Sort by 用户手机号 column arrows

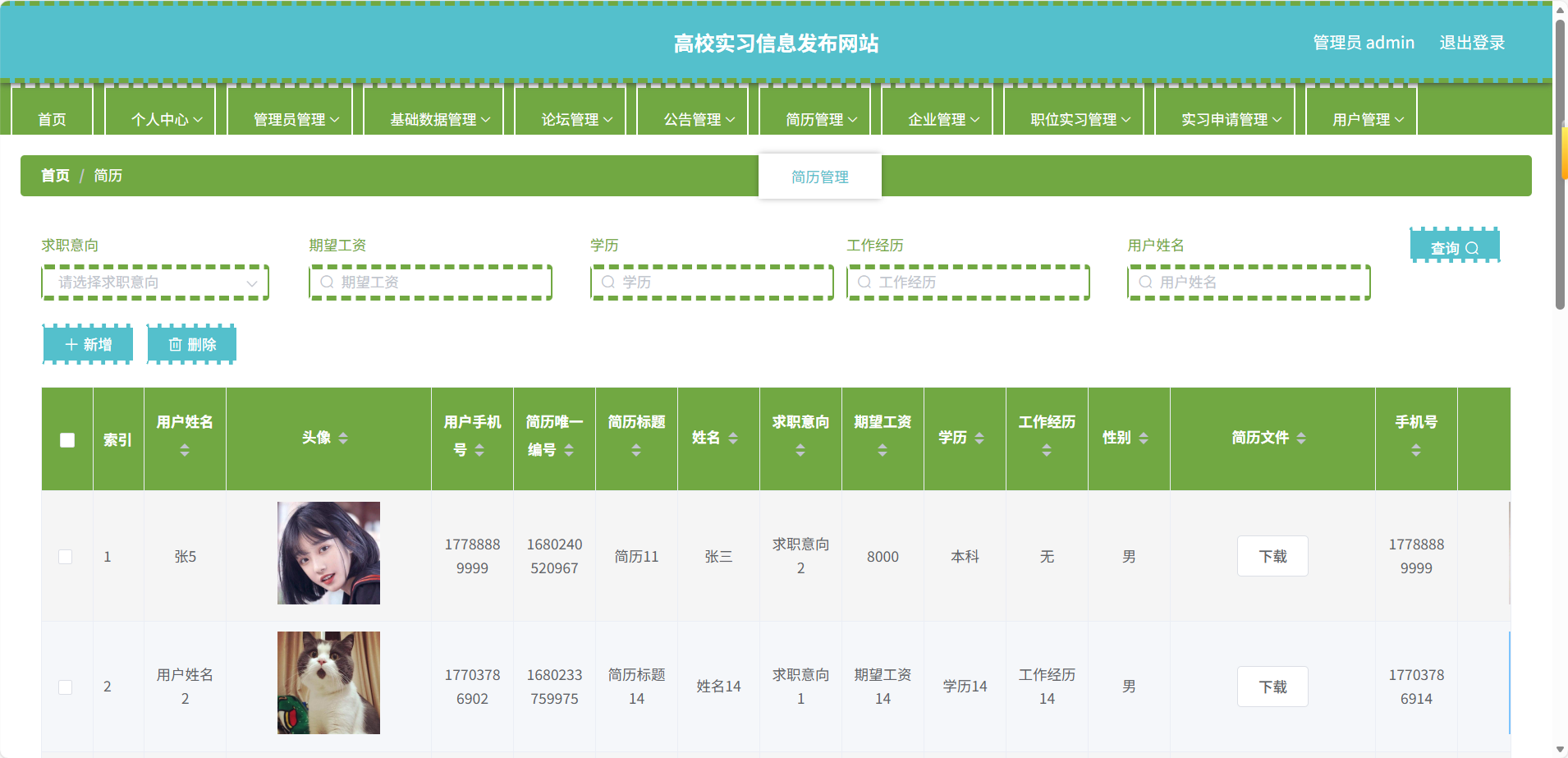click(479, 450)
